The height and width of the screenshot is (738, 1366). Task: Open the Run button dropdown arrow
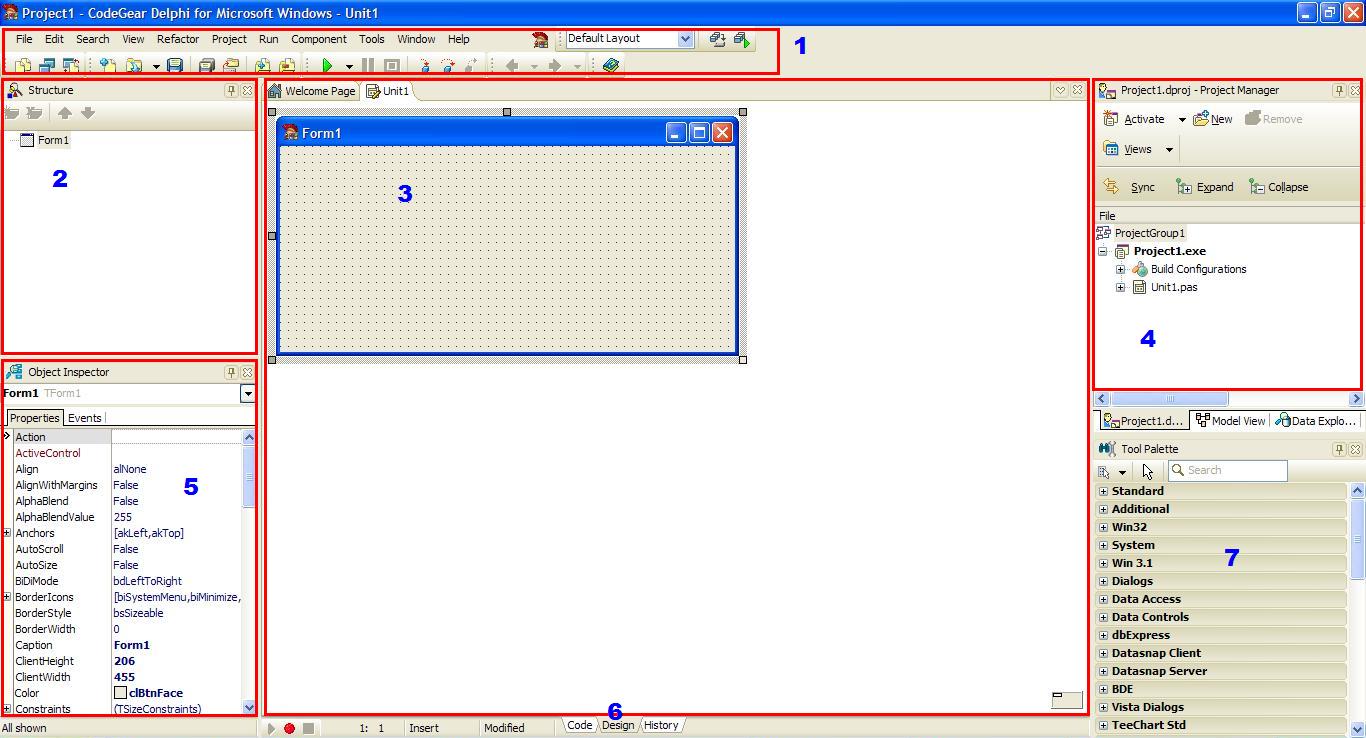pos(349,66)
